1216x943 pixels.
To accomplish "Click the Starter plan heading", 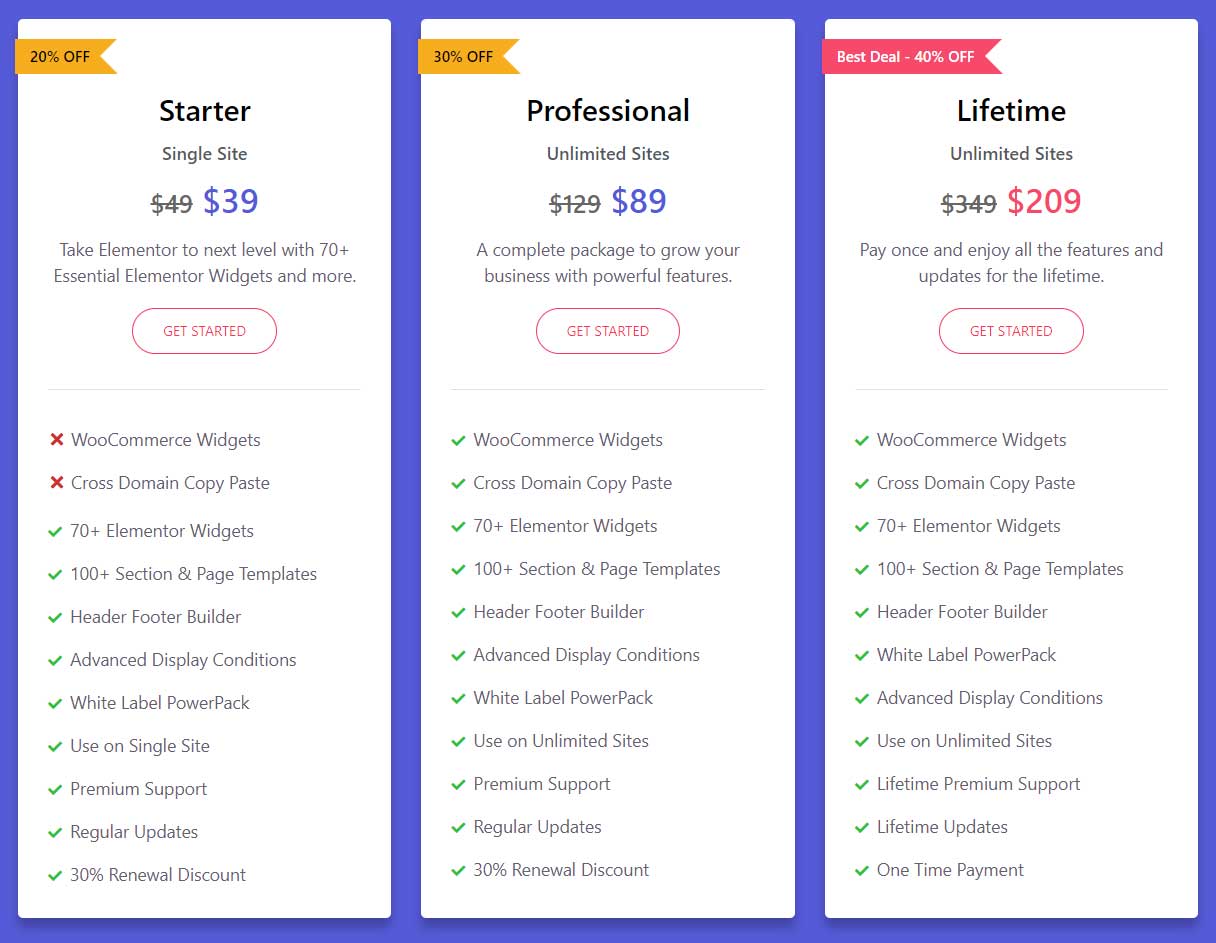I will [x=204, y=111].
